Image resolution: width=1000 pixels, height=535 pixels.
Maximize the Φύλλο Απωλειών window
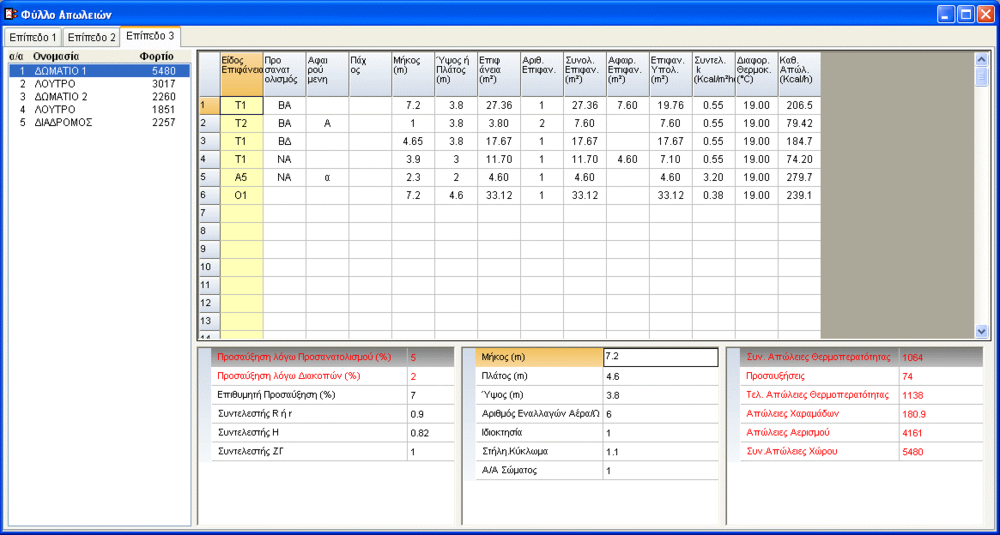click(966, 14)
